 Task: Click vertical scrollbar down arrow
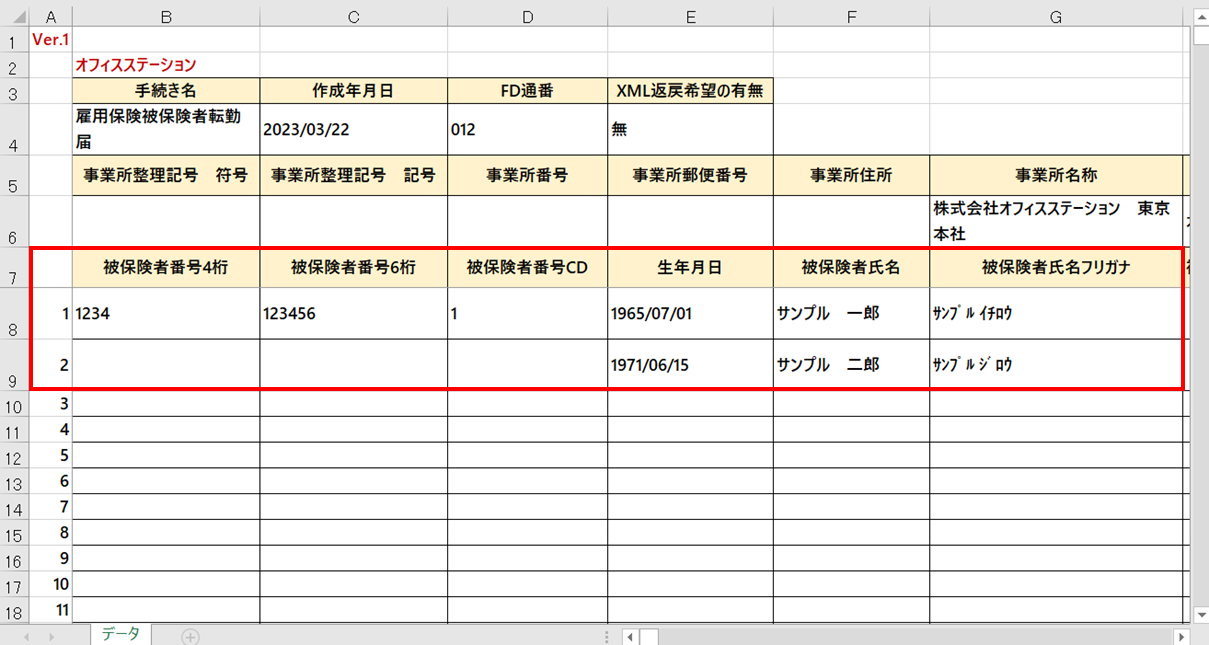click(x=1200, y=615)
